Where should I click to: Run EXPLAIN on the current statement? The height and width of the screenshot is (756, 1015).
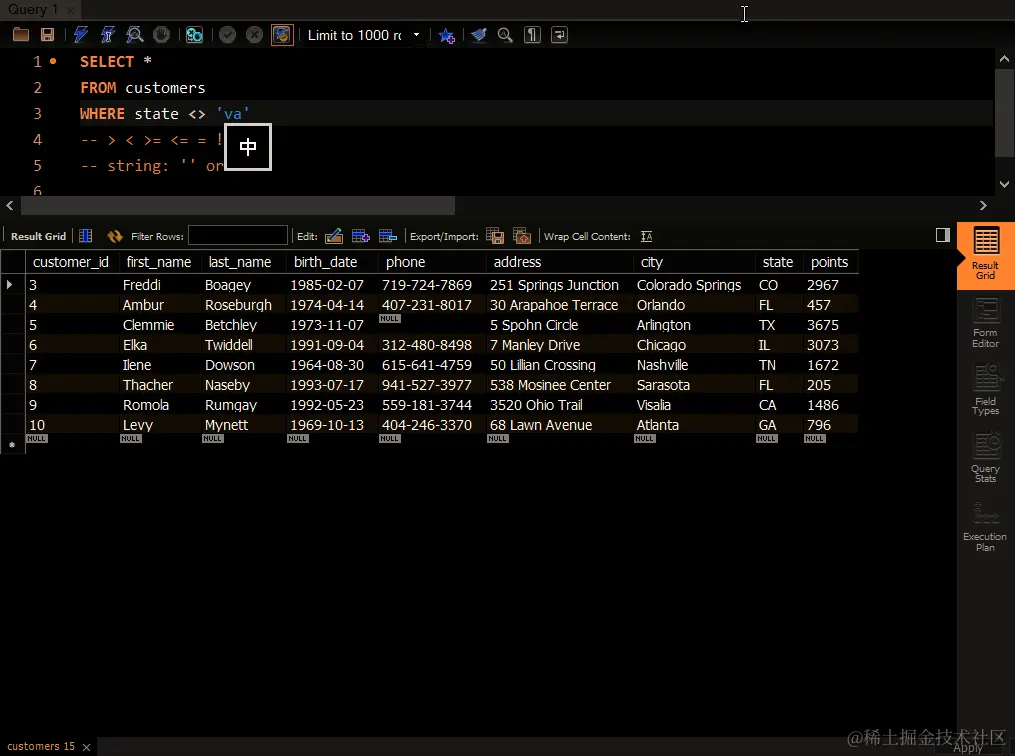coord(135,35)
